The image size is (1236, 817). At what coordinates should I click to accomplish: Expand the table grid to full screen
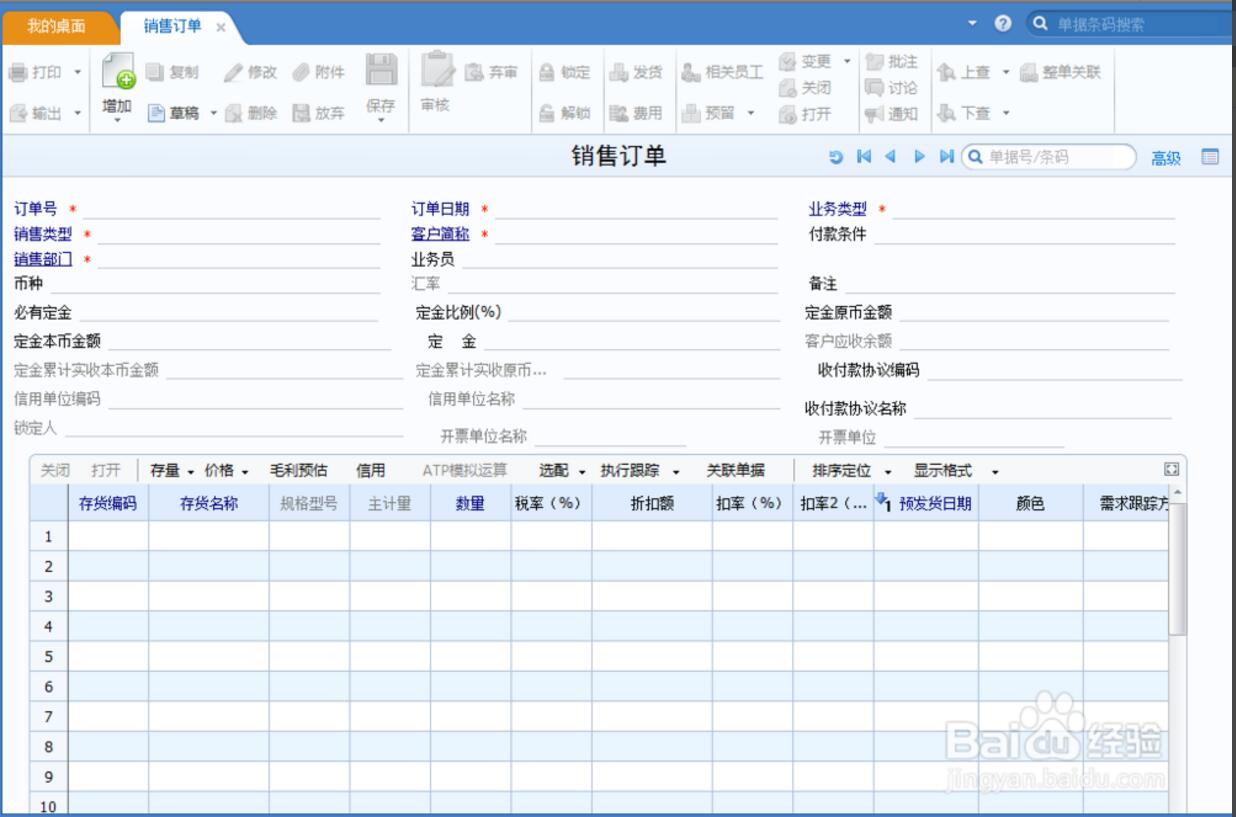(x=1172, y=470)
